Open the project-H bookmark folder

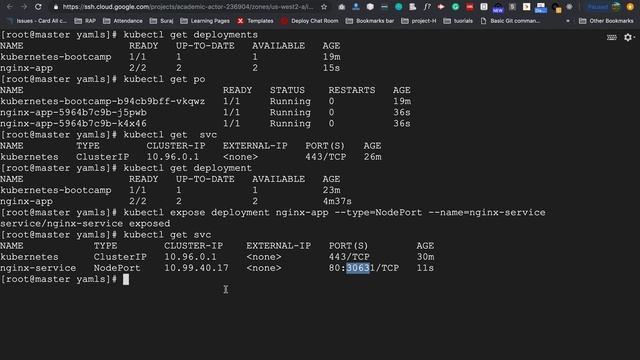[419, 21]
